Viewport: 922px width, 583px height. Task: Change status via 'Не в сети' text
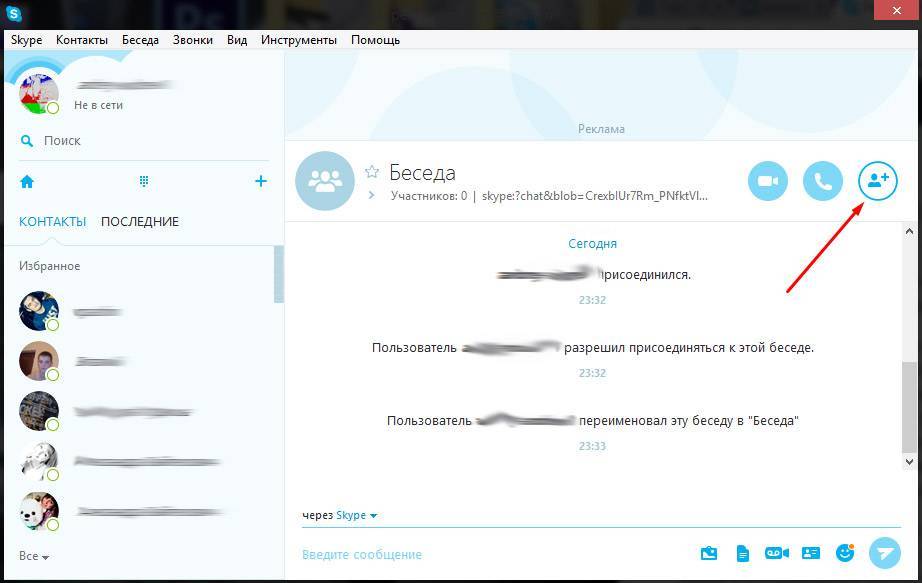tap(98, 105)
